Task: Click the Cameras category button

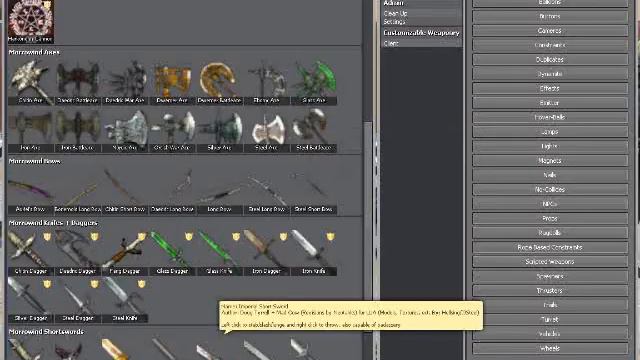Action: point(550,31)
